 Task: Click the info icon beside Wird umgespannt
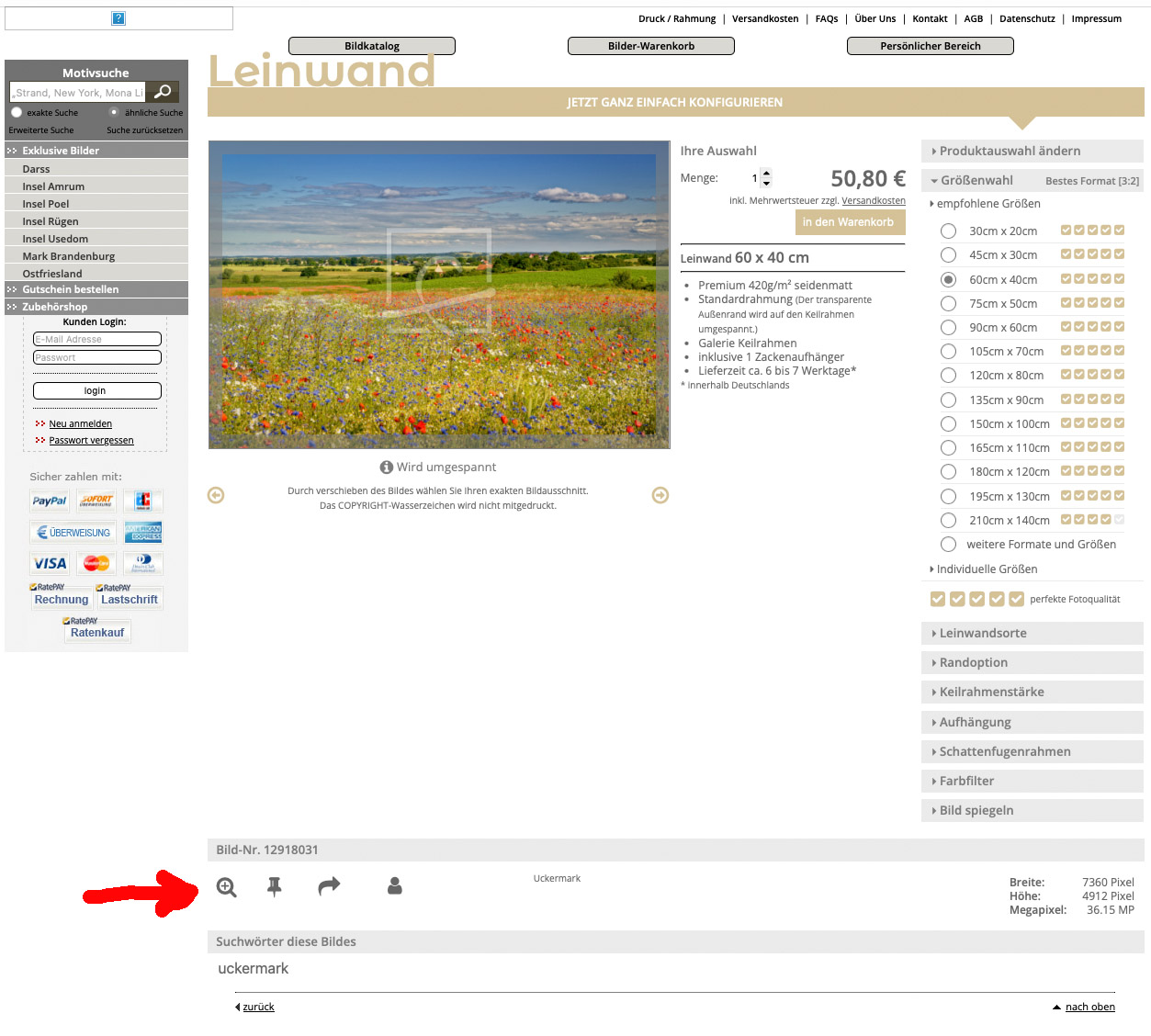[x=387, y=467]
